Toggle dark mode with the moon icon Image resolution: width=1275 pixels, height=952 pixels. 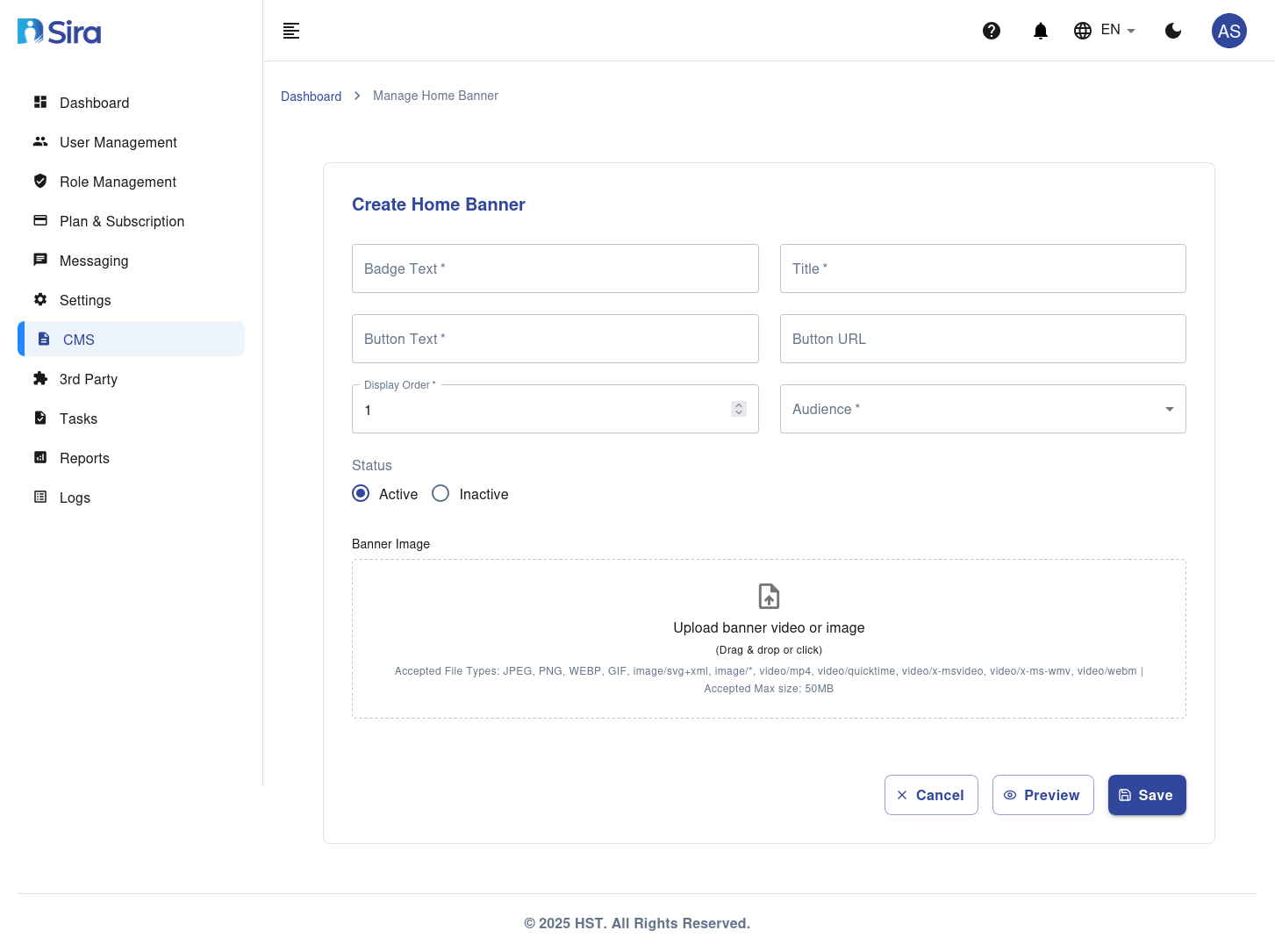(1173, 31)
